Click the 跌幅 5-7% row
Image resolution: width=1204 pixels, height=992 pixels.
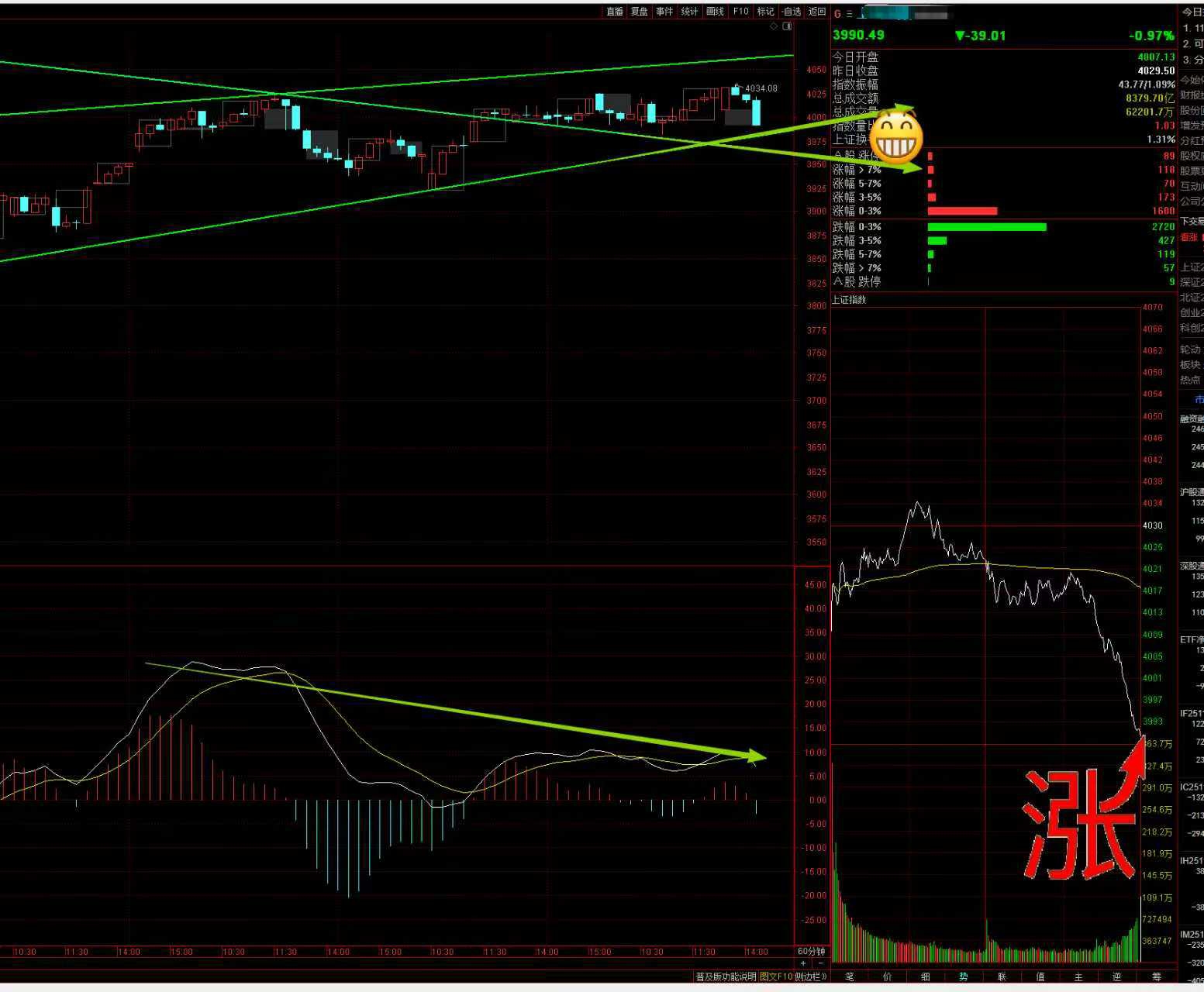pos(1004,254)
